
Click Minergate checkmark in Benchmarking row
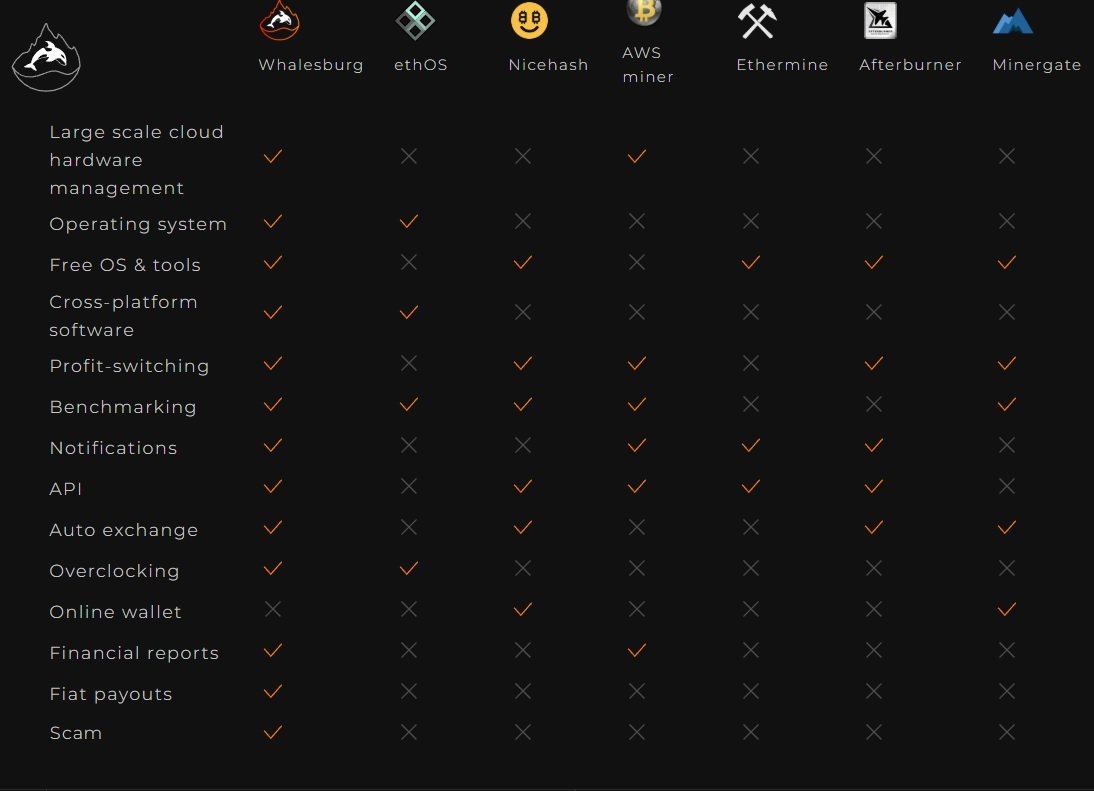pyautogui.click(x=1007, y=405)
